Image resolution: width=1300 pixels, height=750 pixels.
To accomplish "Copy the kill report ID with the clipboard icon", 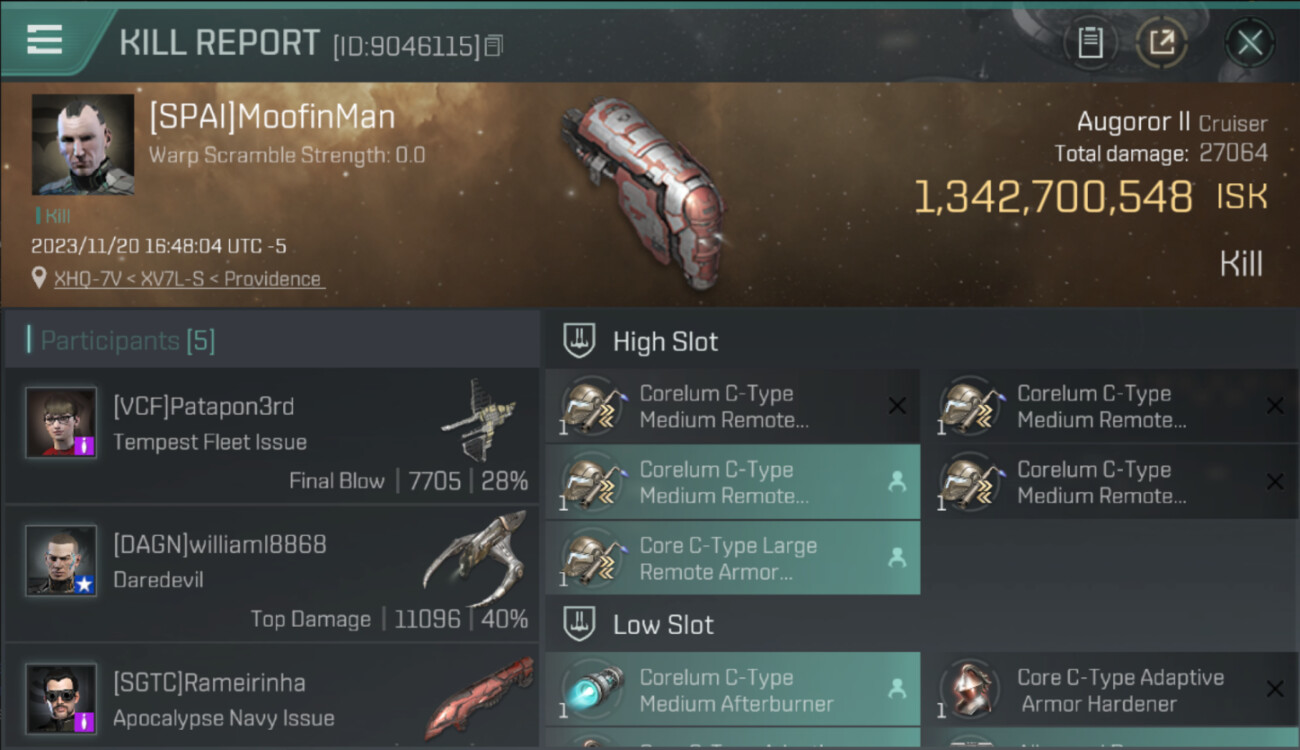I will pyautogui.click(x=494, y=46).
